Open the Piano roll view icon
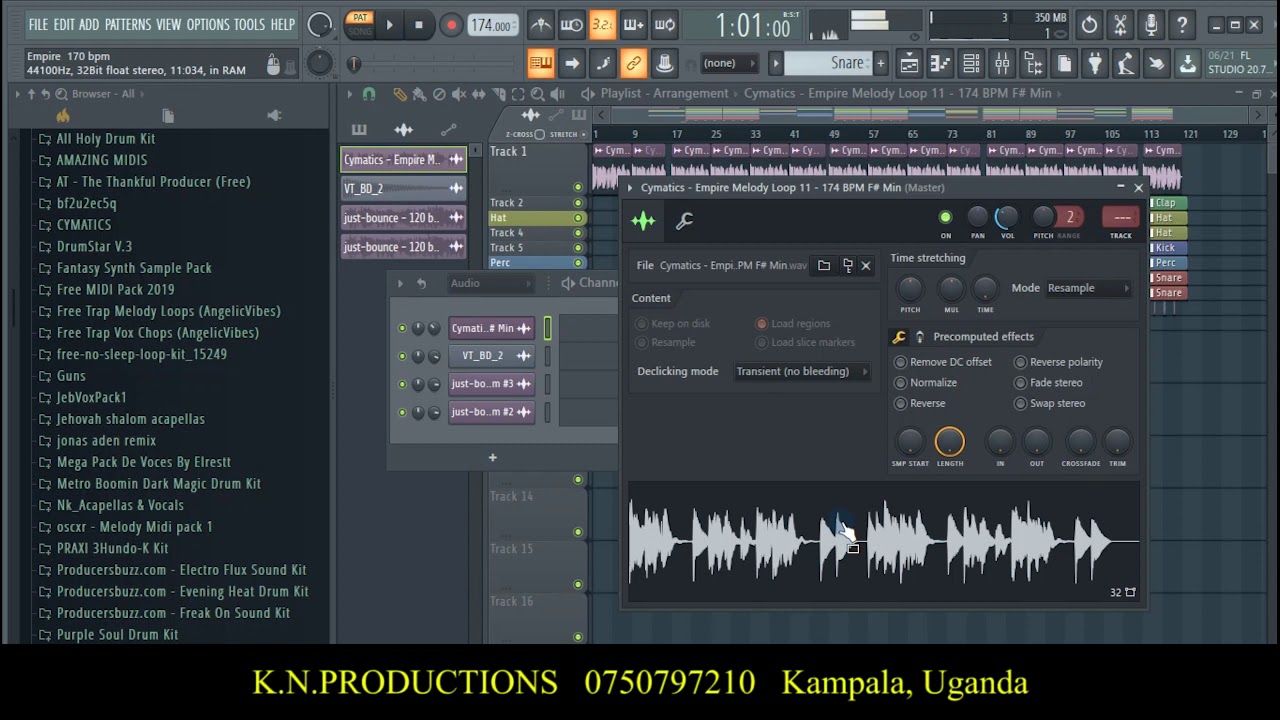The height and width of the screenshot is (720, 1280). (x=940, y=64)
